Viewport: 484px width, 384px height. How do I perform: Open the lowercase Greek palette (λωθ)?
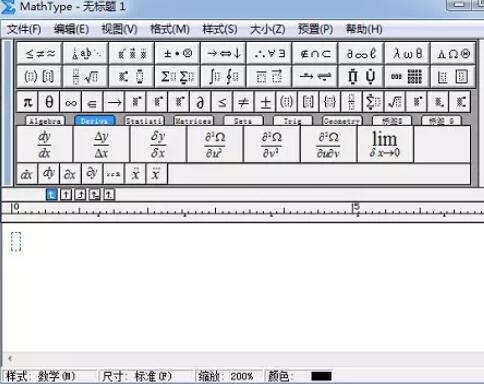tap(407, 53)
